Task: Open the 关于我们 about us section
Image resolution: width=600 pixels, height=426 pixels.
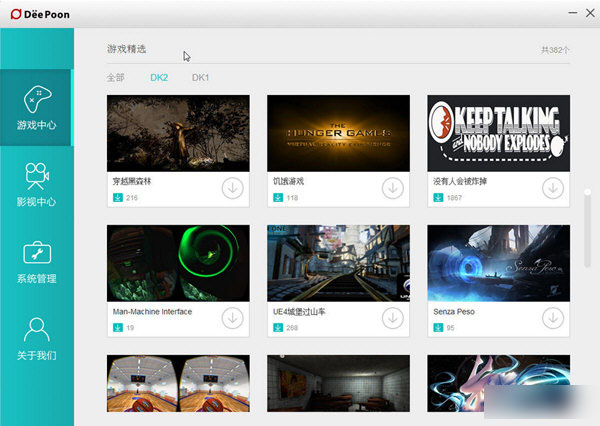Action: 36,338
